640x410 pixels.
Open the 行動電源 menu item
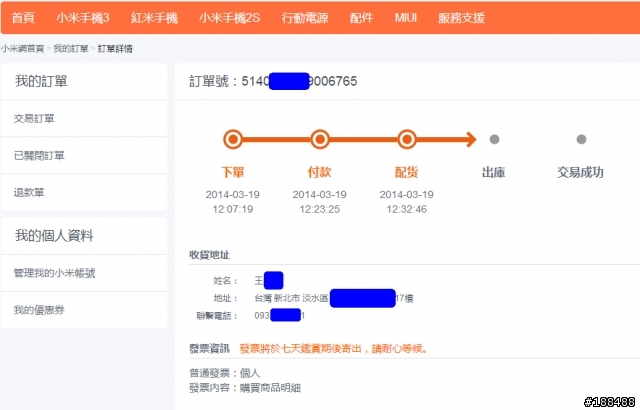tap(305, 18)
